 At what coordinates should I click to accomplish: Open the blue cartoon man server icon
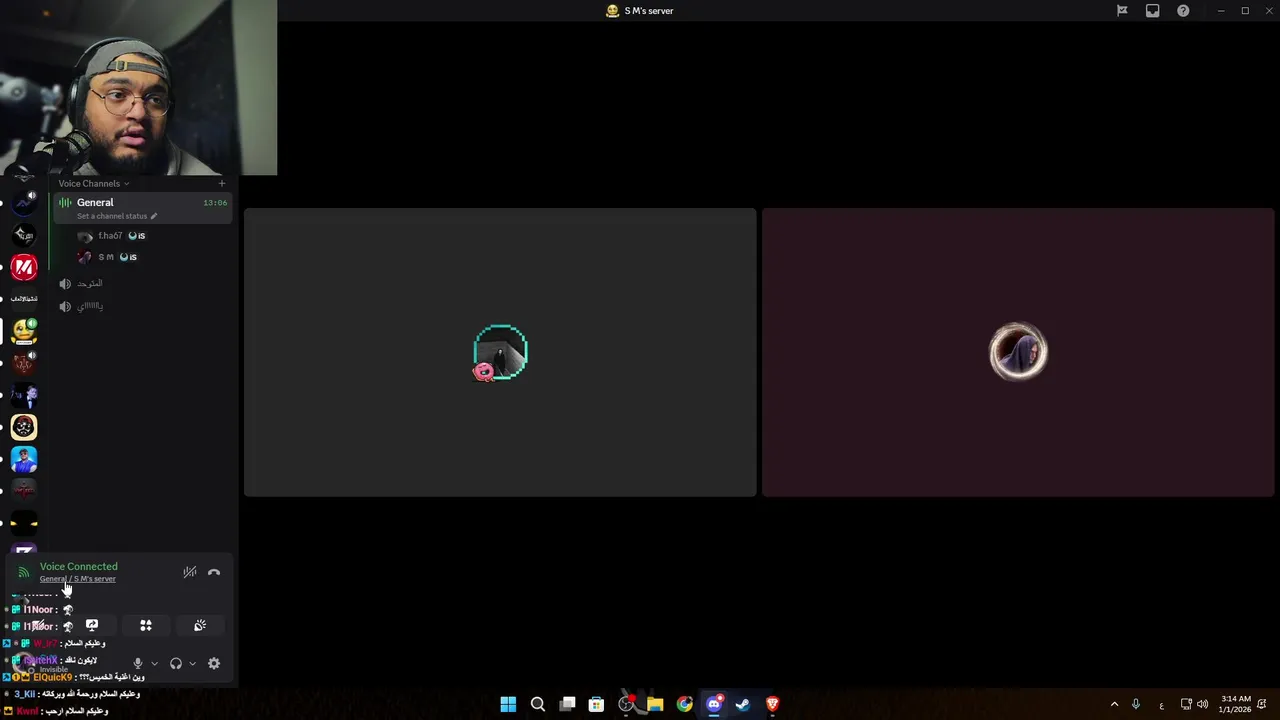(24, 459)
